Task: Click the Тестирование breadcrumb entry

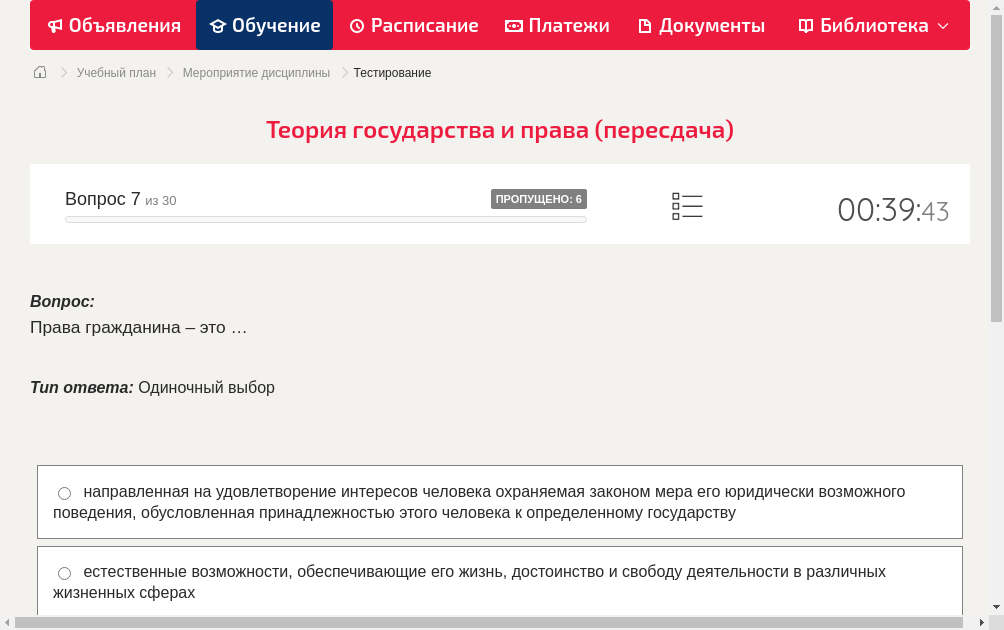Action: pos(391,72)
